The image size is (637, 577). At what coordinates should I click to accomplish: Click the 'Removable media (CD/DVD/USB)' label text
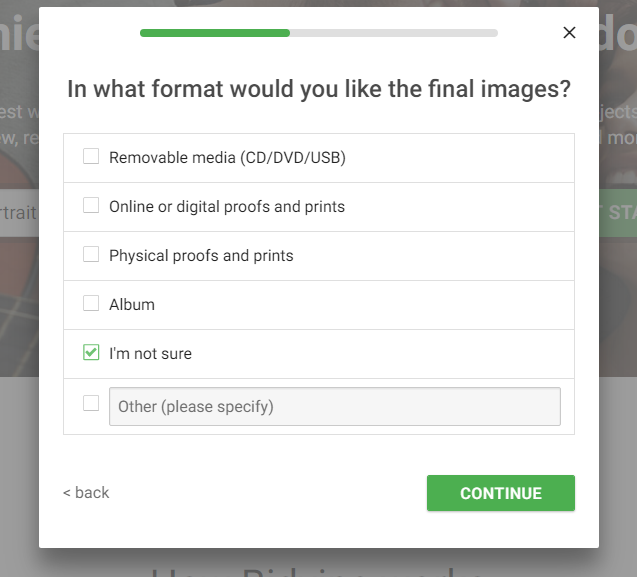tap(228, 158)
